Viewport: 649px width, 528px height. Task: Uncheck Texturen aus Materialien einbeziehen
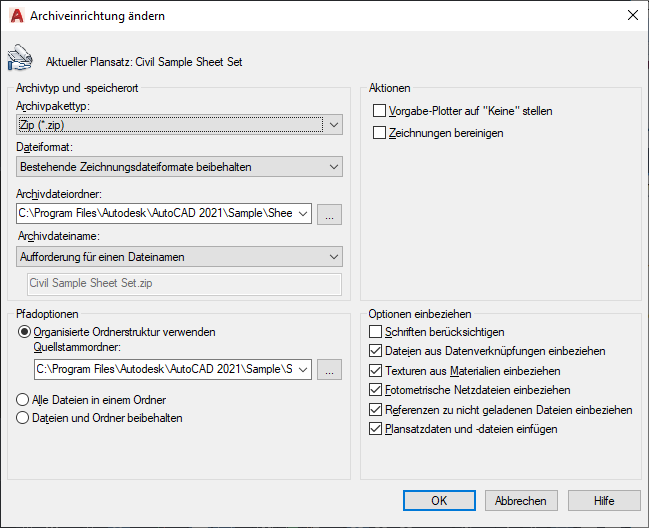[377, 371]
